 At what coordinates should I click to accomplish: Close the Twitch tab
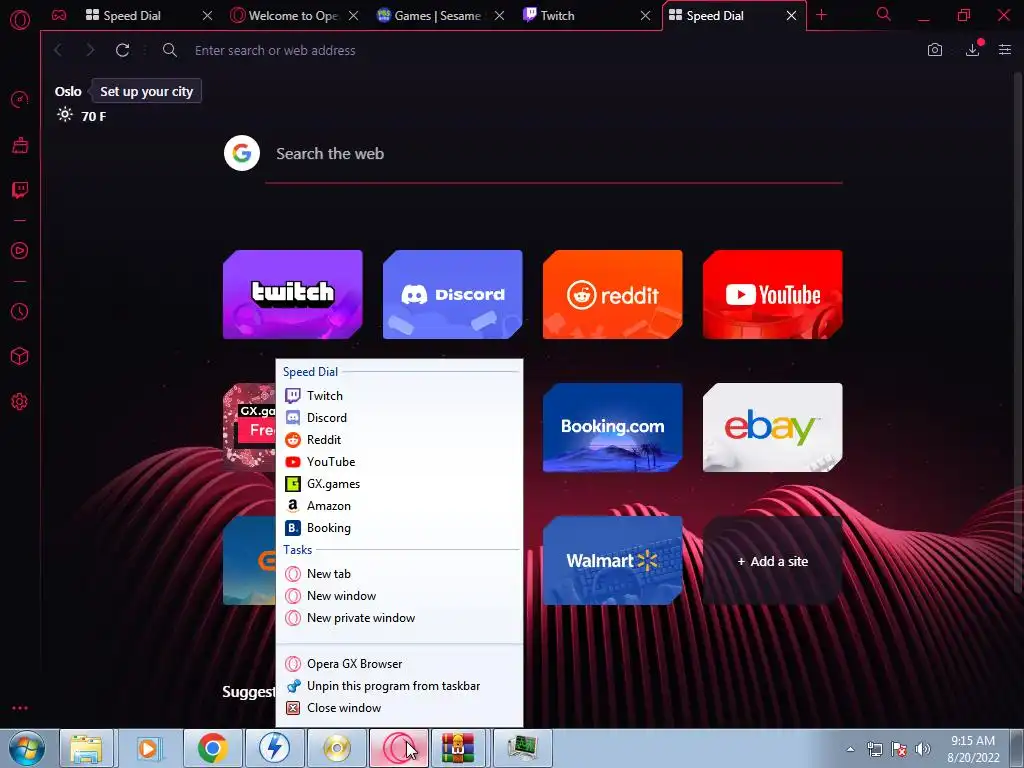point(645,16)
